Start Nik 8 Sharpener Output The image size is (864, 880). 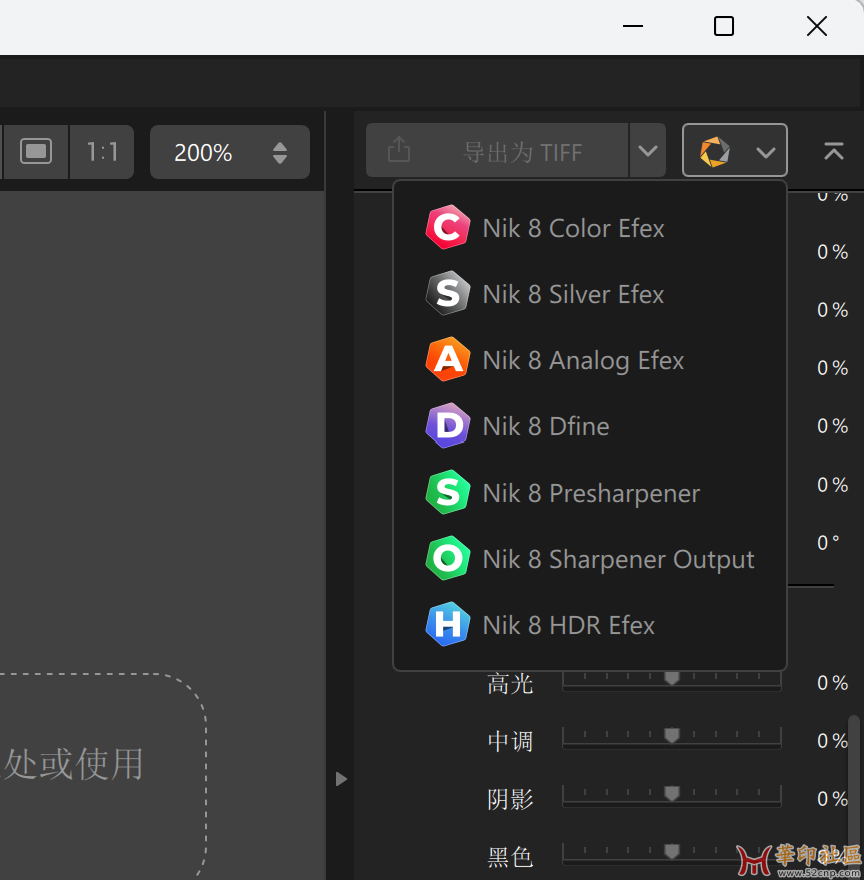pos(589,558)
